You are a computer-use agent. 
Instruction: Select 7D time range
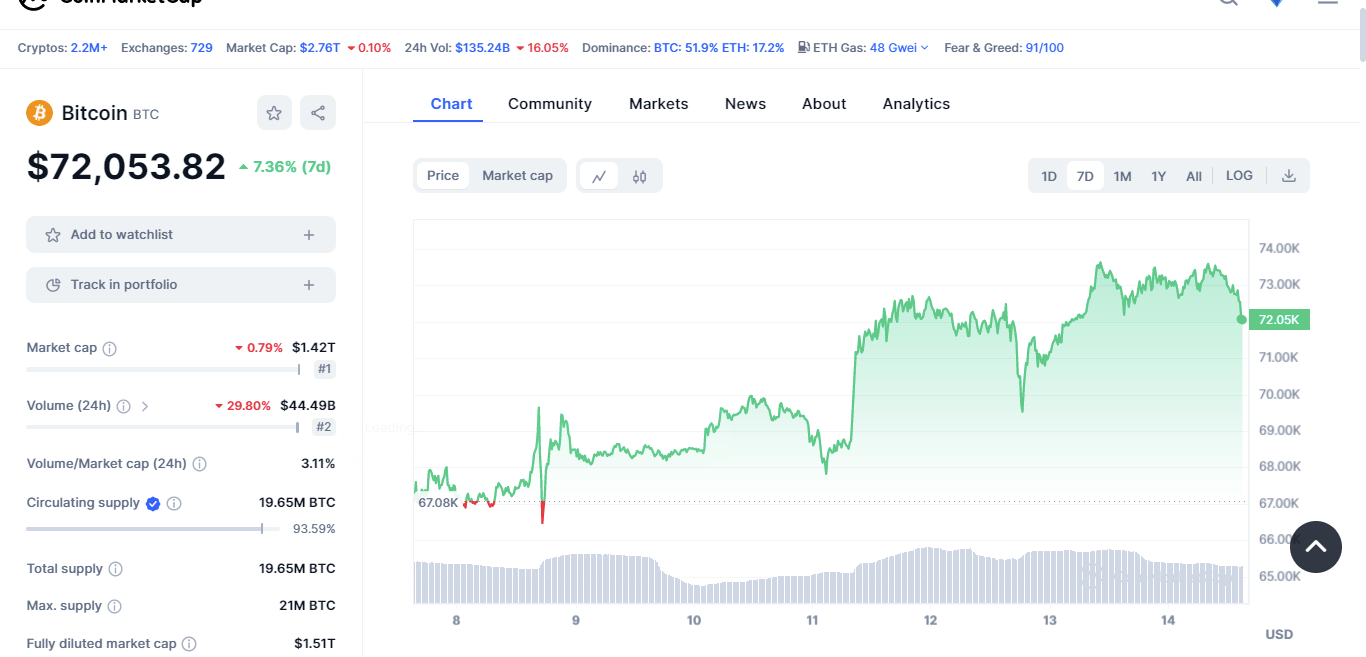pos(1085,176)
